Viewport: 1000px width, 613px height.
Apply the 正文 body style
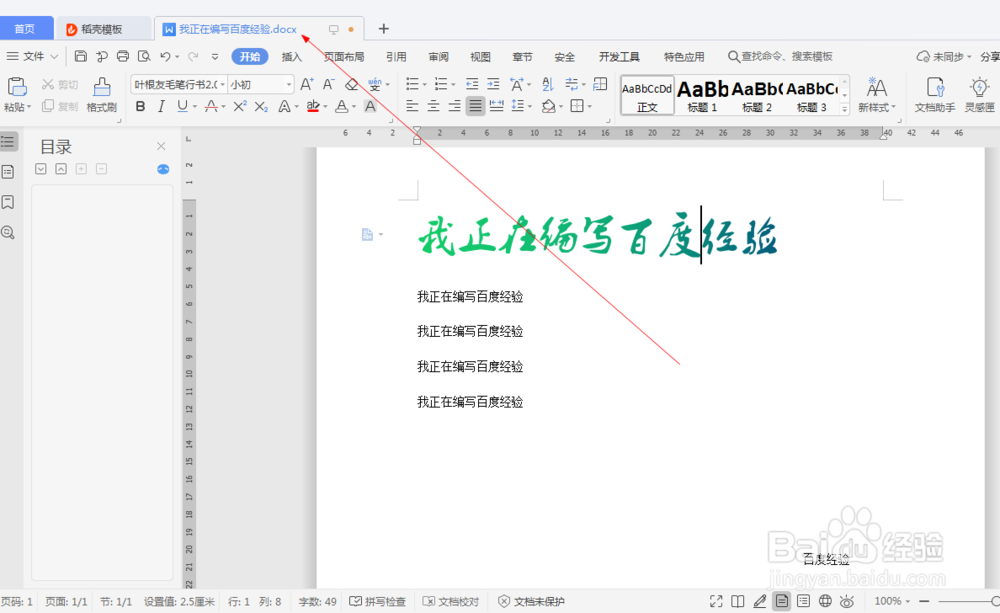(647, 95)
